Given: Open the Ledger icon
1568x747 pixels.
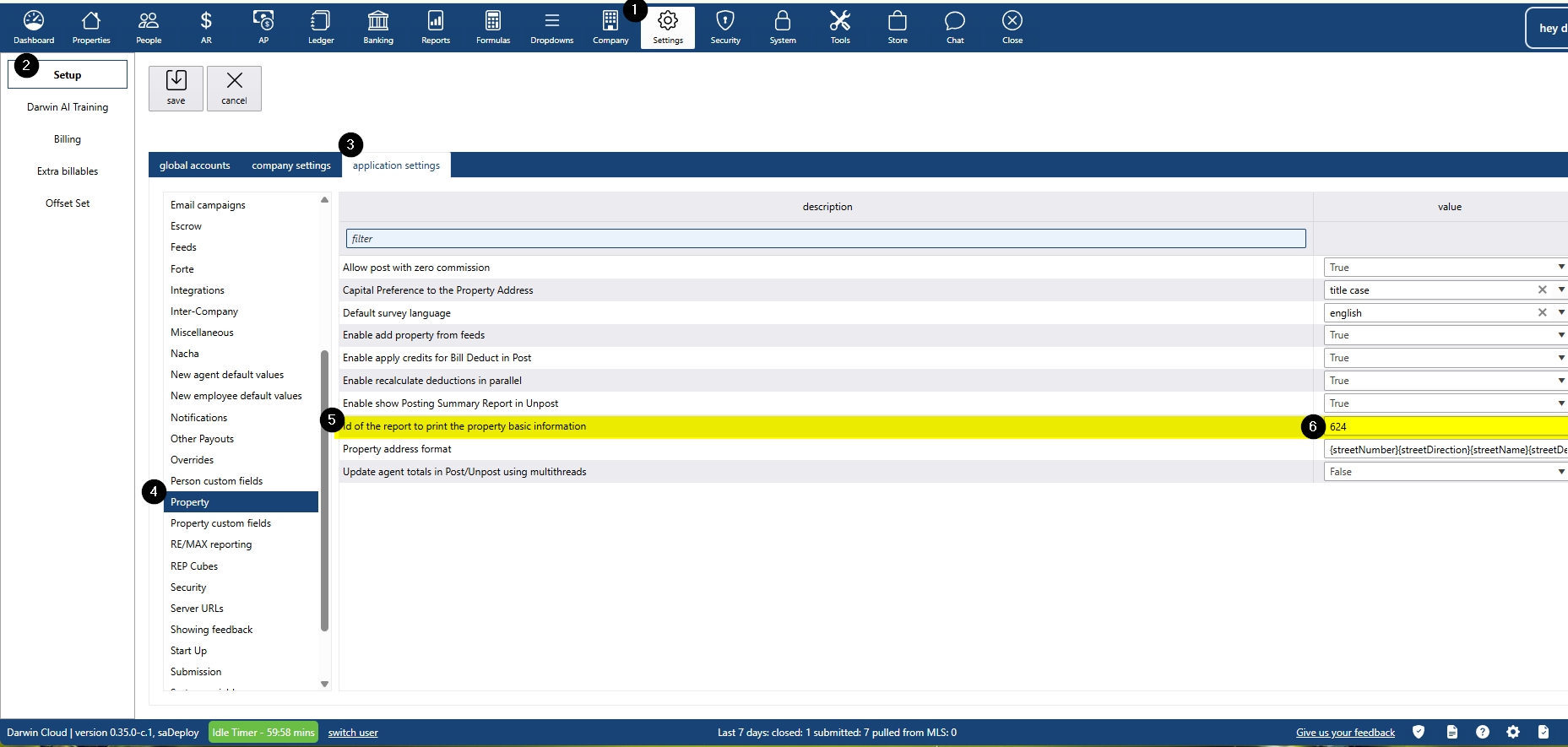Looking at the screenshot, I should [321, 27].
